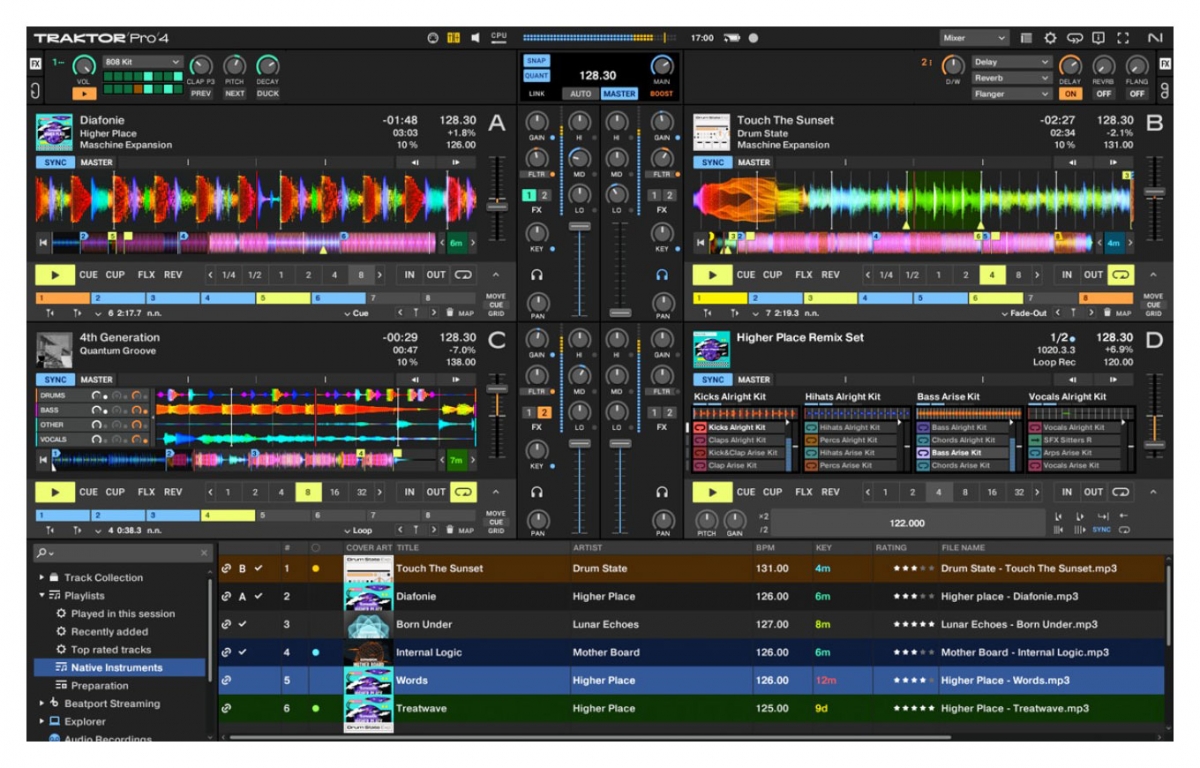The width and height of the screenshot is (1200, 768).
Task: Open the 808 Kit pattern dropdown
Action: click(142, 62)
